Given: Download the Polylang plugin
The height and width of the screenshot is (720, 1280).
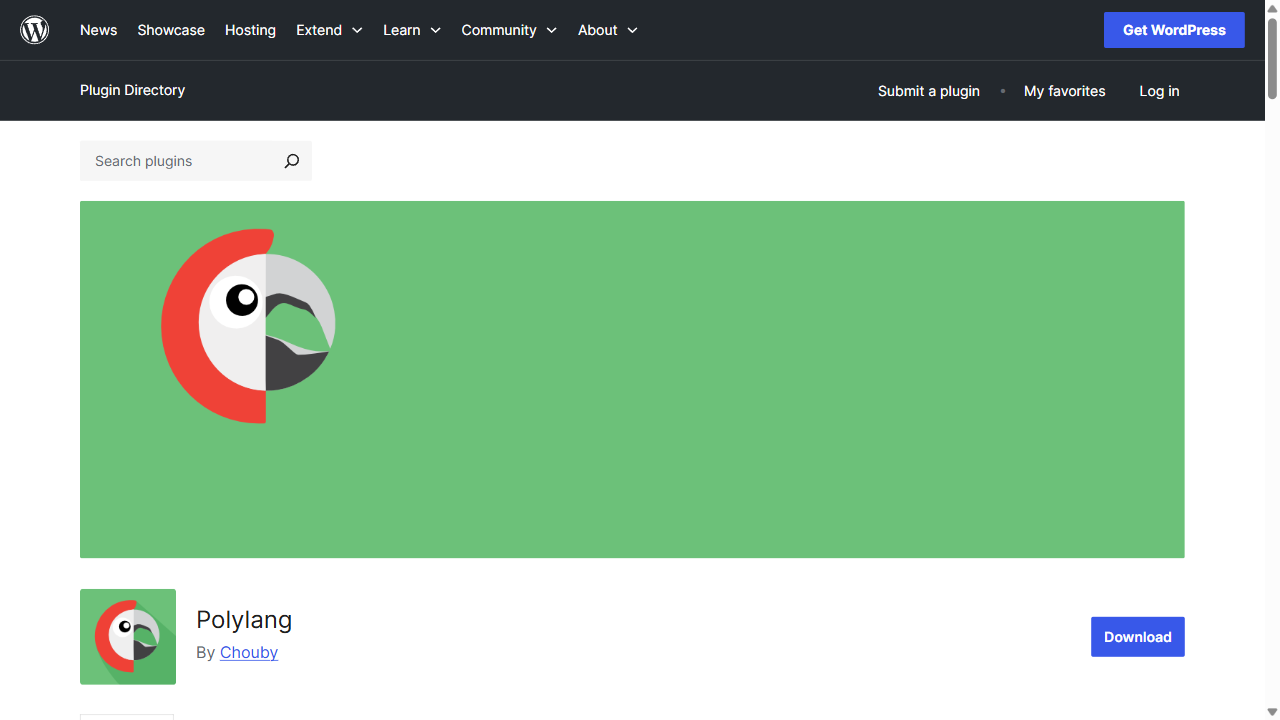Looking at the screenshot, I should pyautogui.click(x=1137, y=637).
